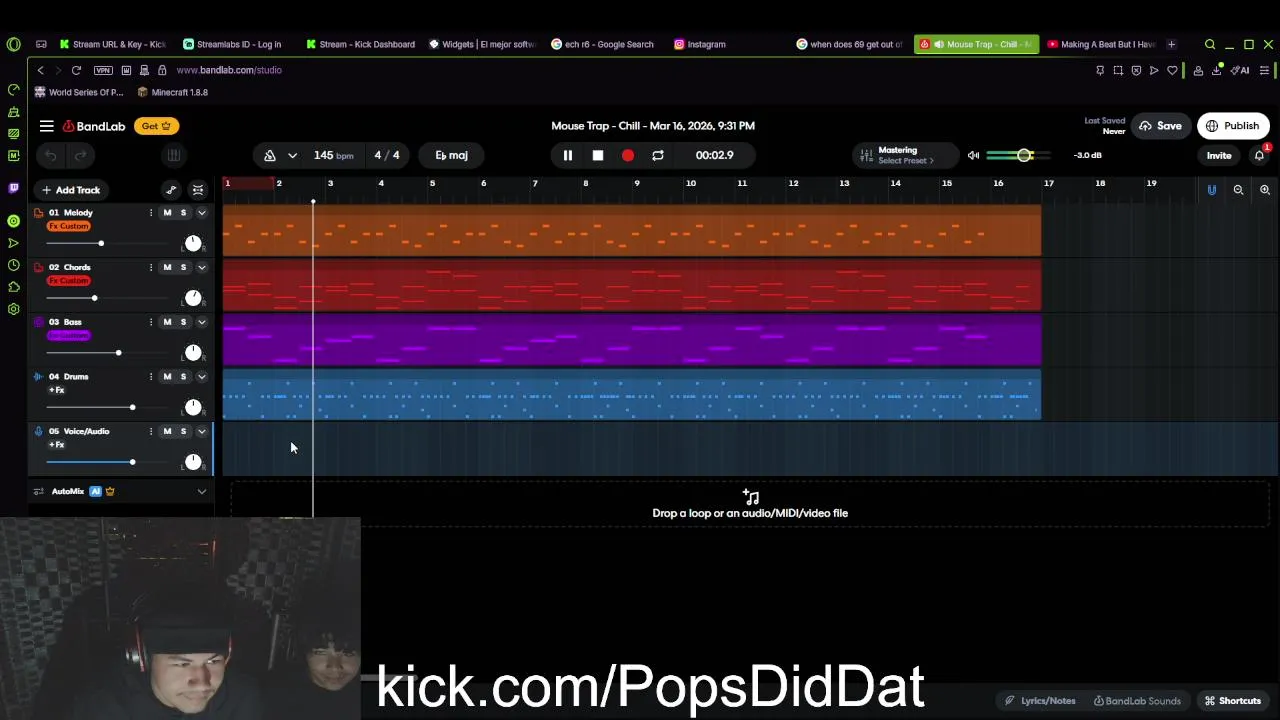Expand the Chords track chevron
This screenshot has height=720, width=1280.
201,267
